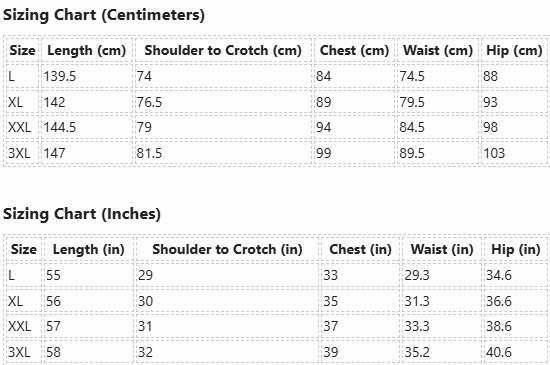This screenshot has width=550, height=365.
Task: Select the 36.6 hip value for XL
Action: click(499, 301)
